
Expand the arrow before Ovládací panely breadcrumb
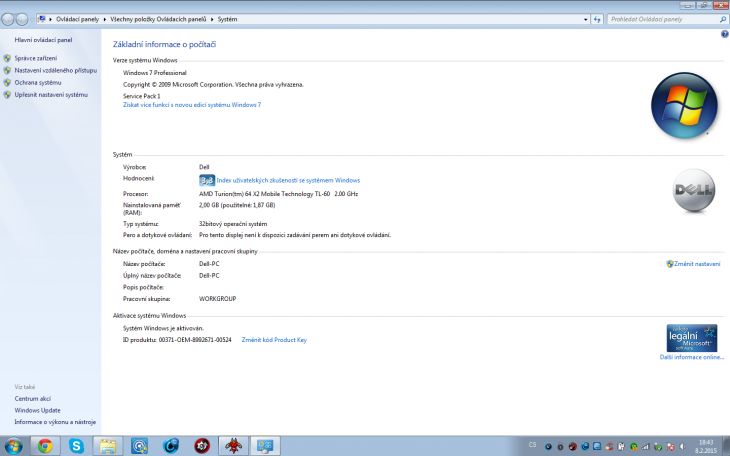50,19
